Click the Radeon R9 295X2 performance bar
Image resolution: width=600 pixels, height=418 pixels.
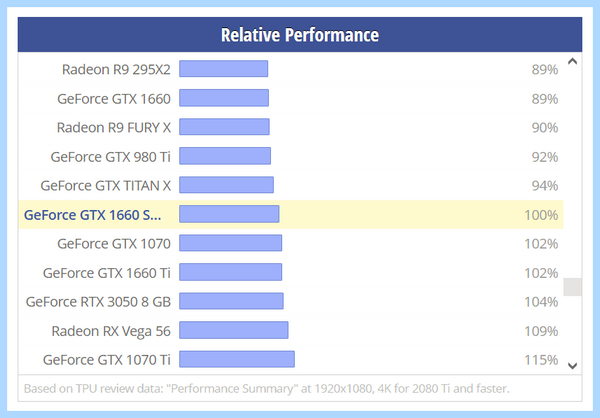[223, 69]
